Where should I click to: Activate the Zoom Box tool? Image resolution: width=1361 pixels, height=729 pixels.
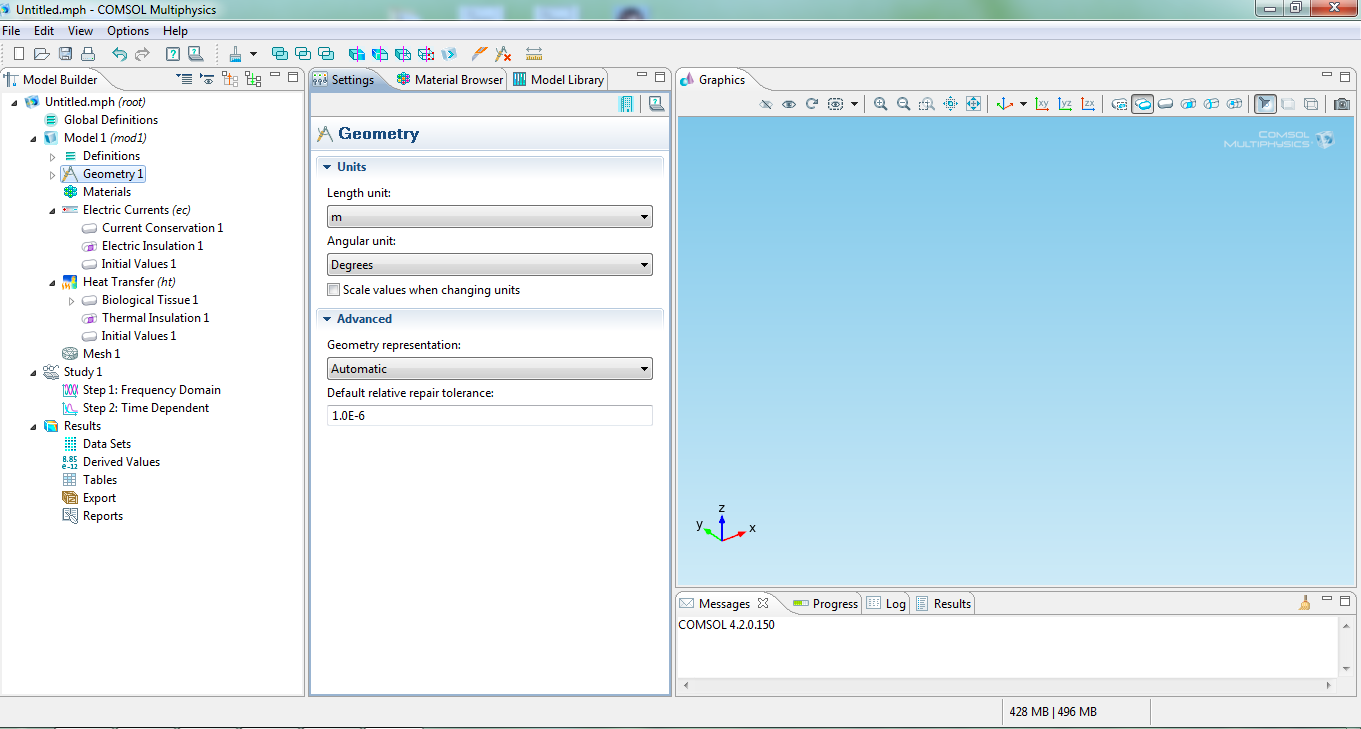(x=927, y=104)
